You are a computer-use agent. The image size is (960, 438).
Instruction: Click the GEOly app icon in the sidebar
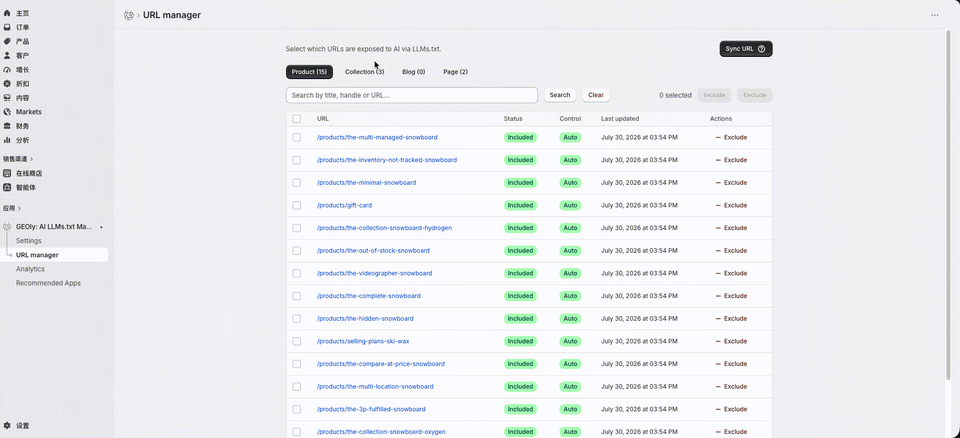click(7, 227)
